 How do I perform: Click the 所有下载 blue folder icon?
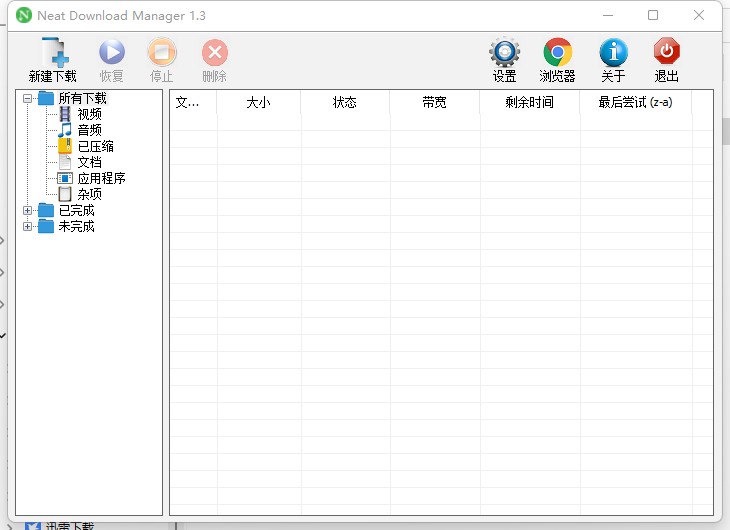(x=46, y=98)
